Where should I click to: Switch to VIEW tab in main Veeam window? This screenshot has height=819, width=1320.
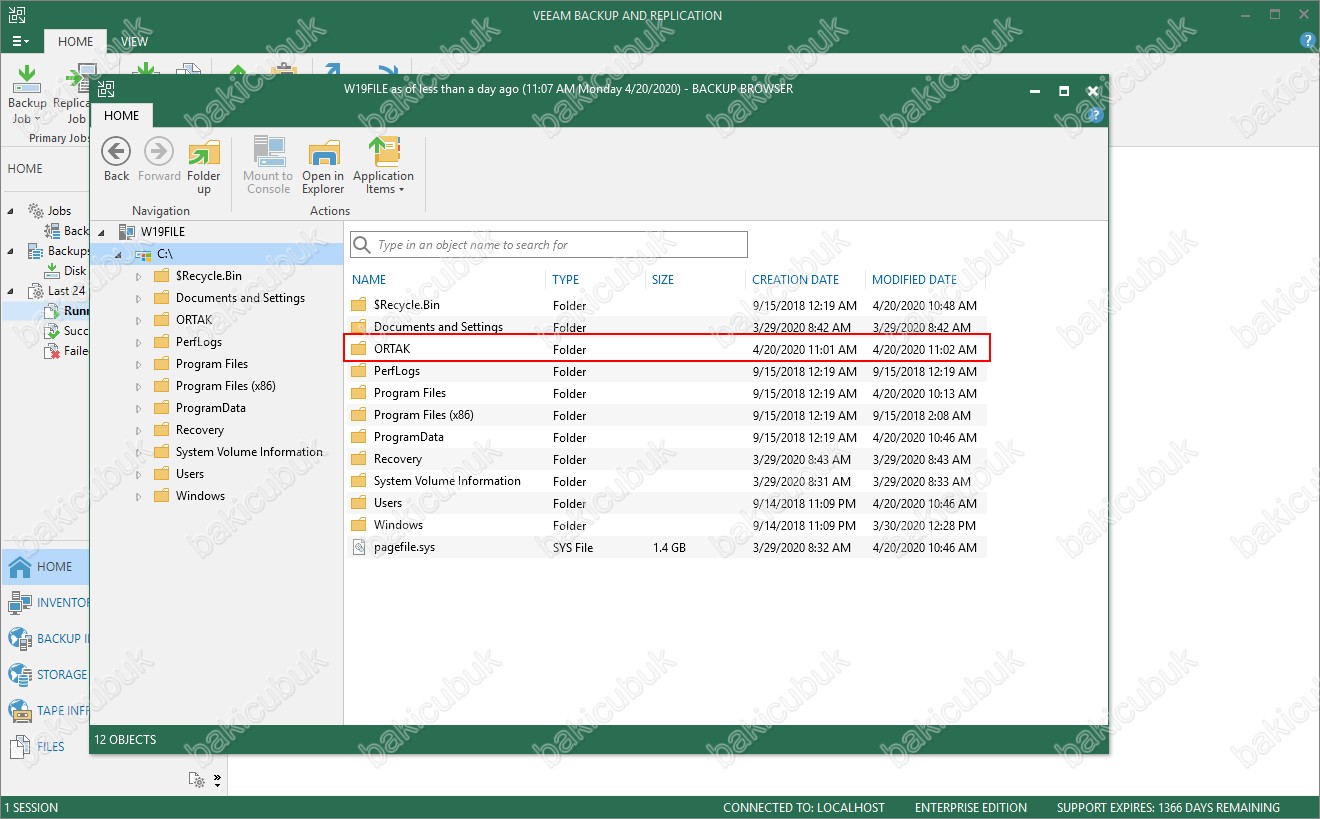[x=135, y=41]
